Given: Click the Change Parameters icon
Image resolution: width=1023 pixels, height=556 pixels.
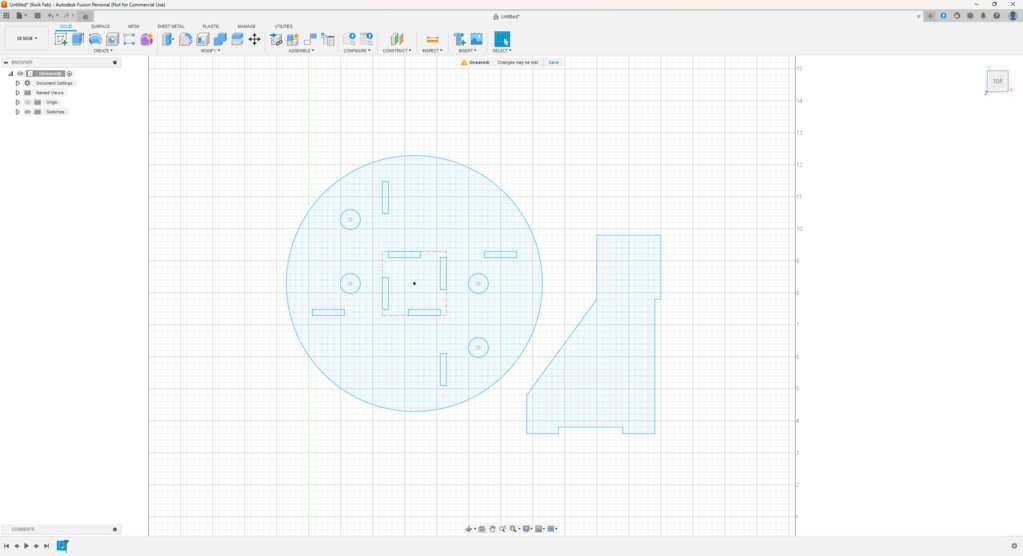Looking at the screenshot, I should [350, 39].
